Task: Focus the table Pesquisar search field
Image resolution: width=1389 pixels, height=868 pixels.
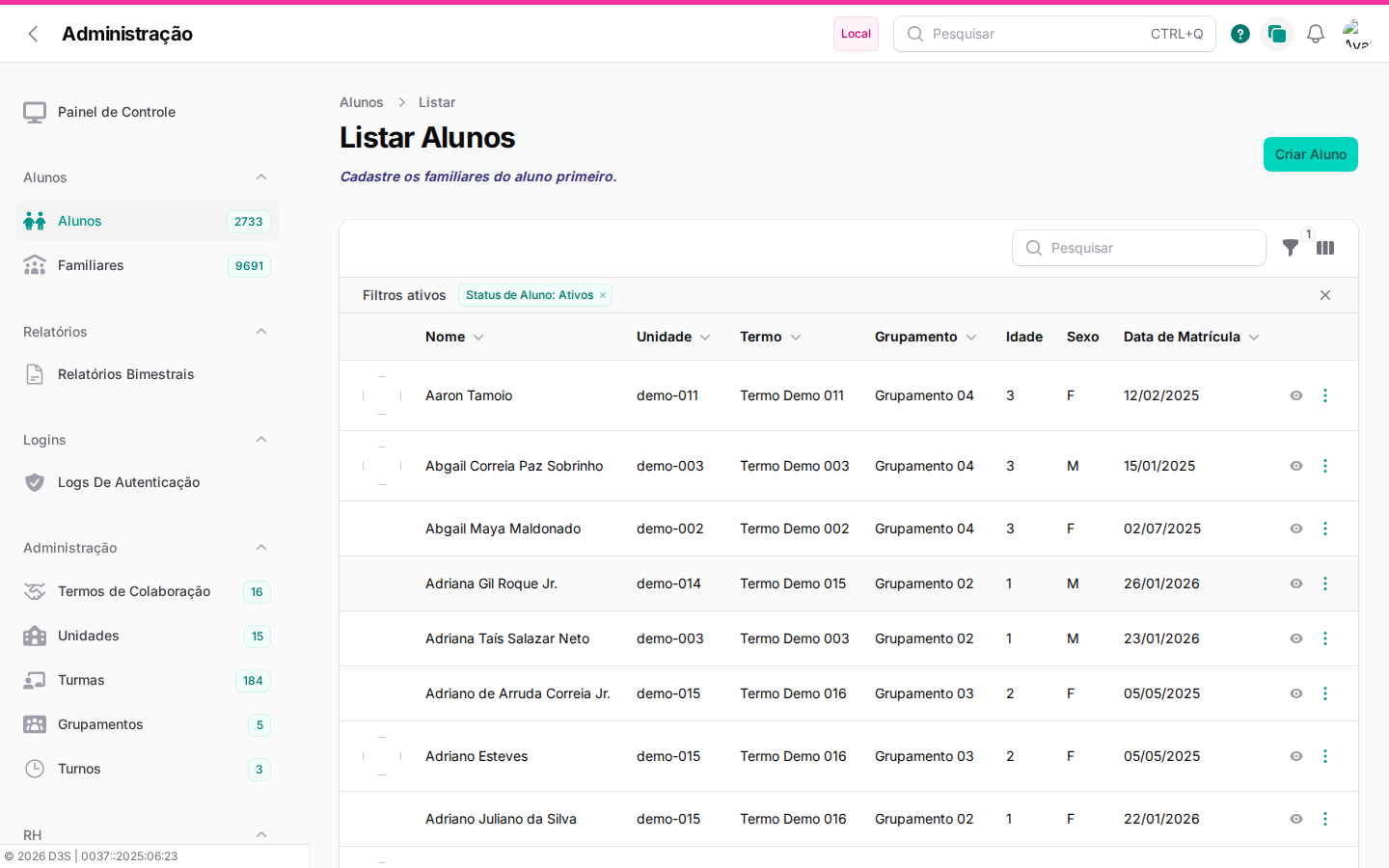Action: pyautogui.click(x=1138, y=248)
